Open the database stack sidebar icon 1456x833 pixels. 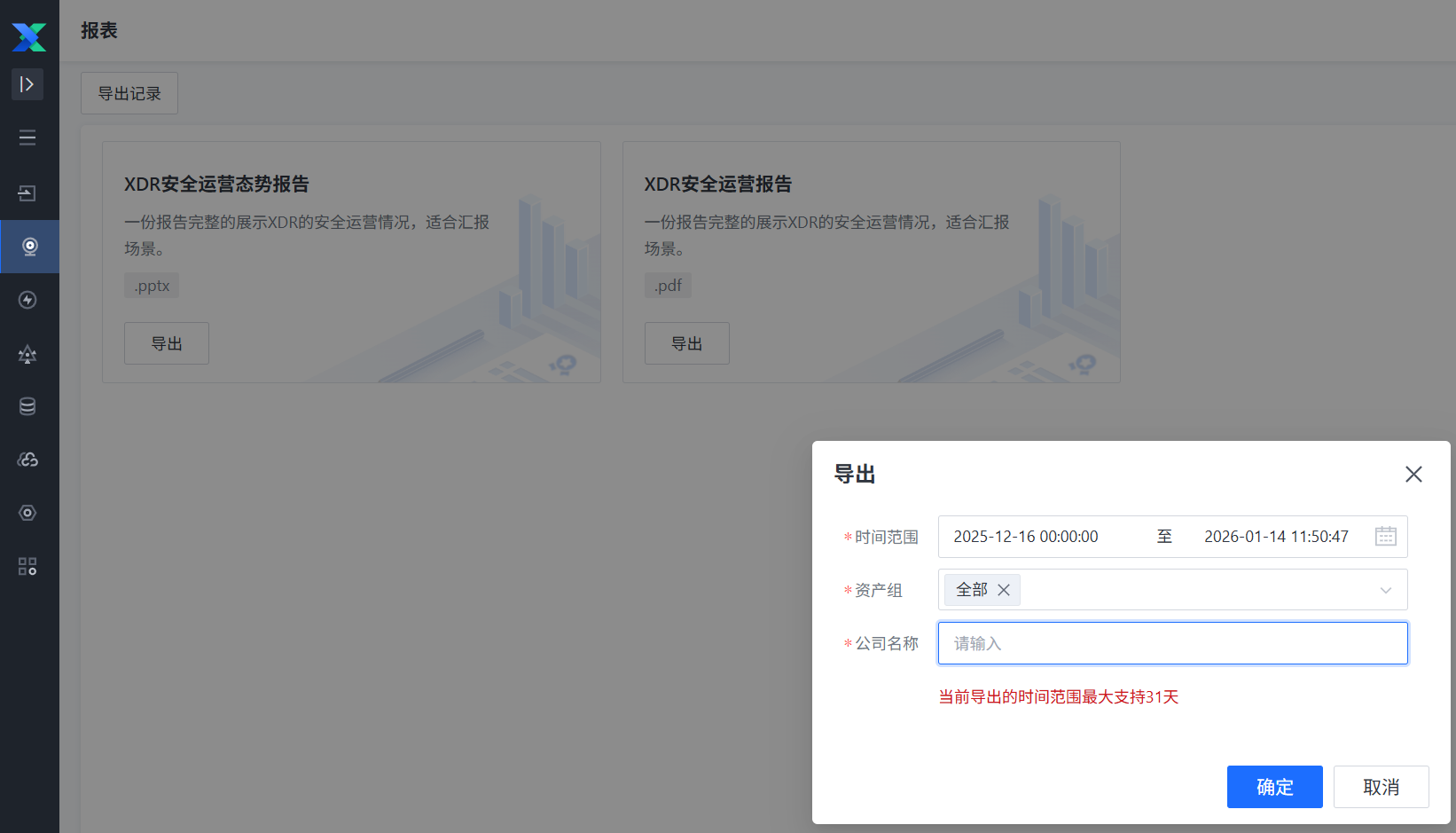click(x=27, y=406)
